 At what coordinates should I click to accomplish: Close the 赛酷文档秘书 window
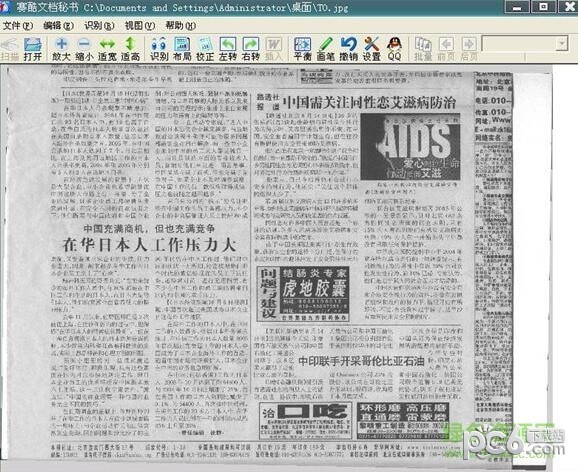point(568,7)
